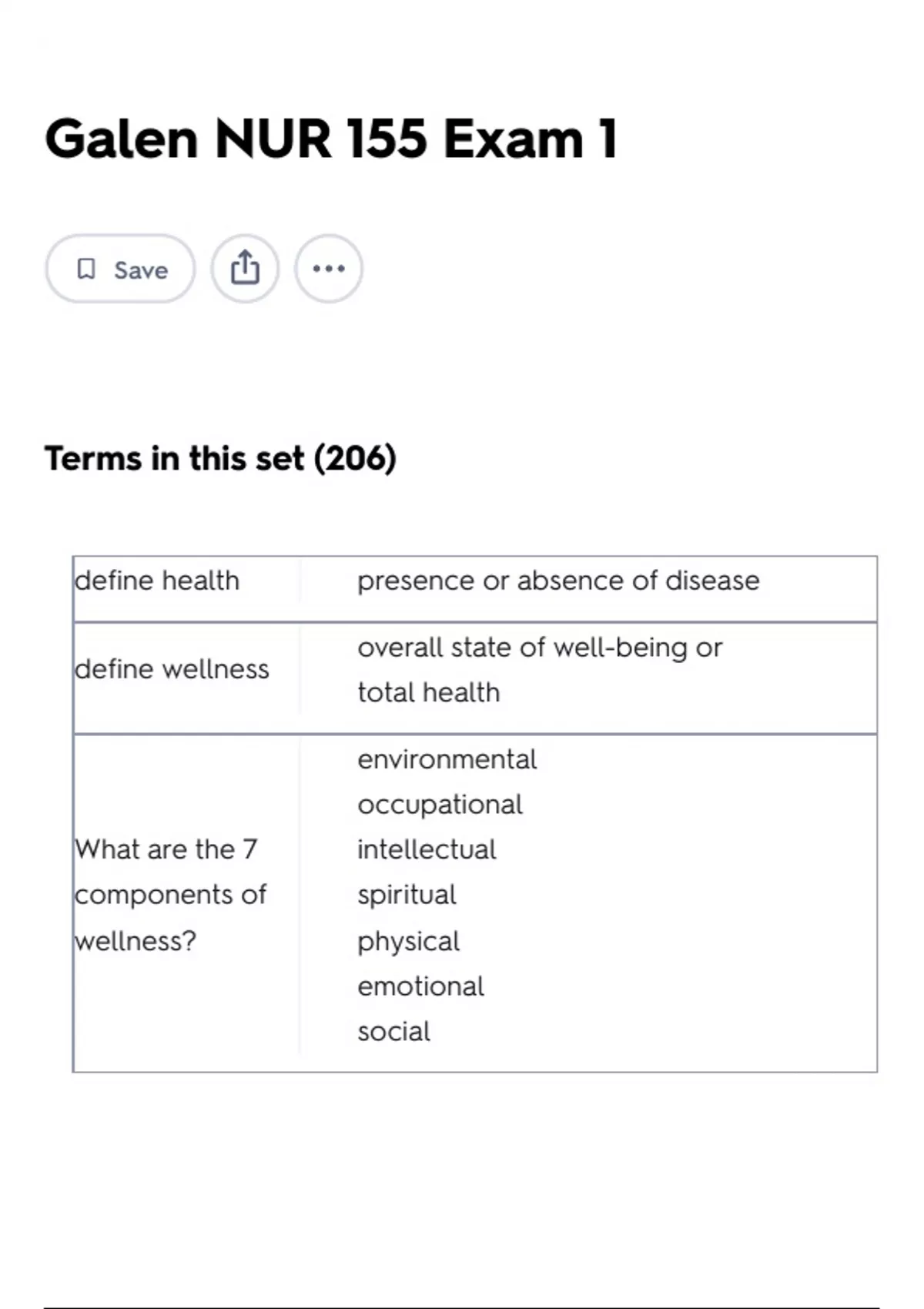The image size is (924, 1309).
Task: Select the 'define wellness' term cell
Action: click(172, 669)
